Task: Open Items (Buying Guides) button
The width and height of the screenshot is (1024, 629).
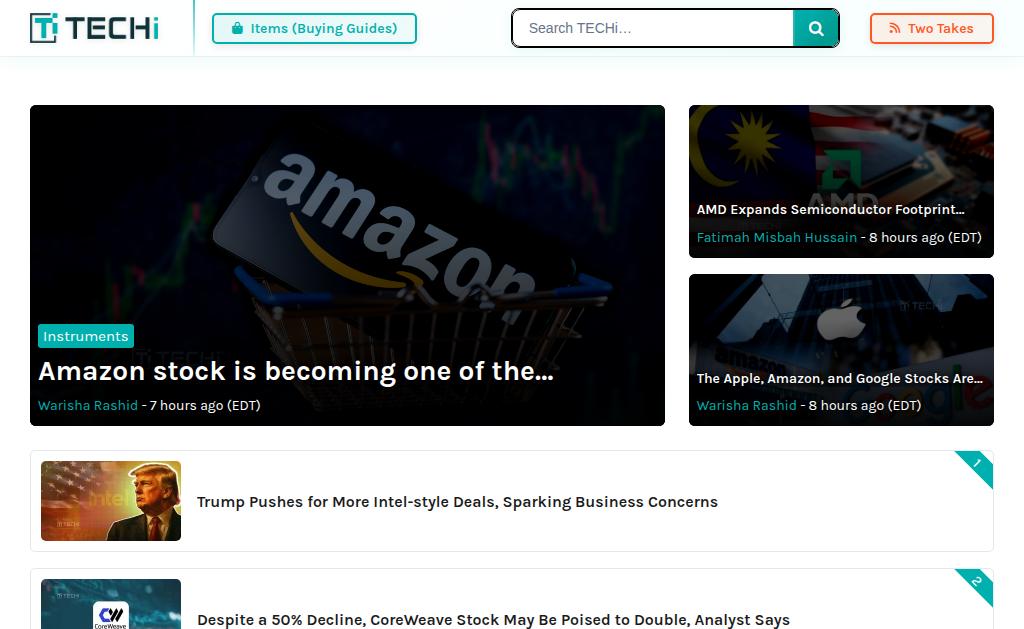Action: pyautogui.click(x=314, y=28)
